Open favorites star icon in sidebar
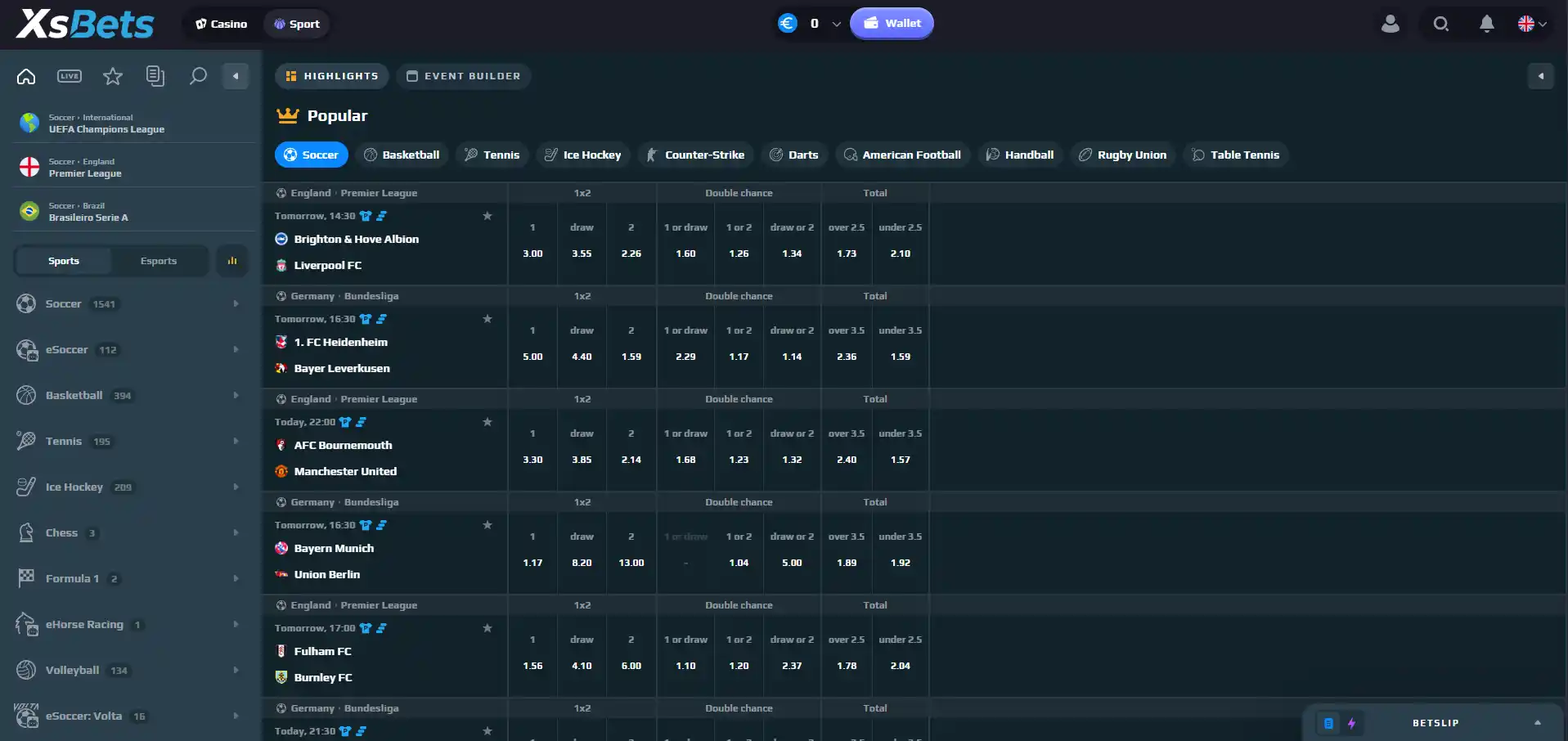This screenshot has width=1568, height=741. 113,76
